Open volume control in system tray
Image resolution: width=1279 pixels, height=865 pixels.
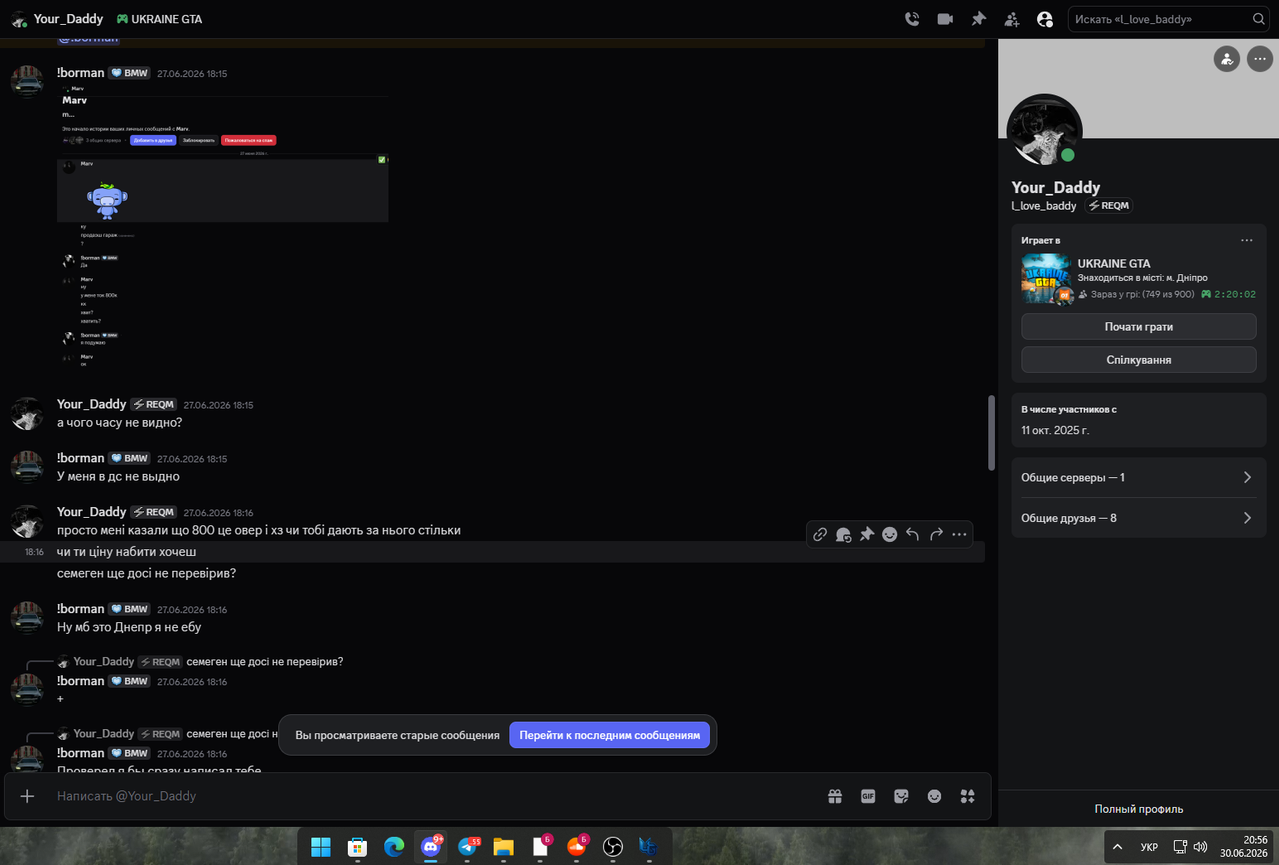pos(1200,847)
